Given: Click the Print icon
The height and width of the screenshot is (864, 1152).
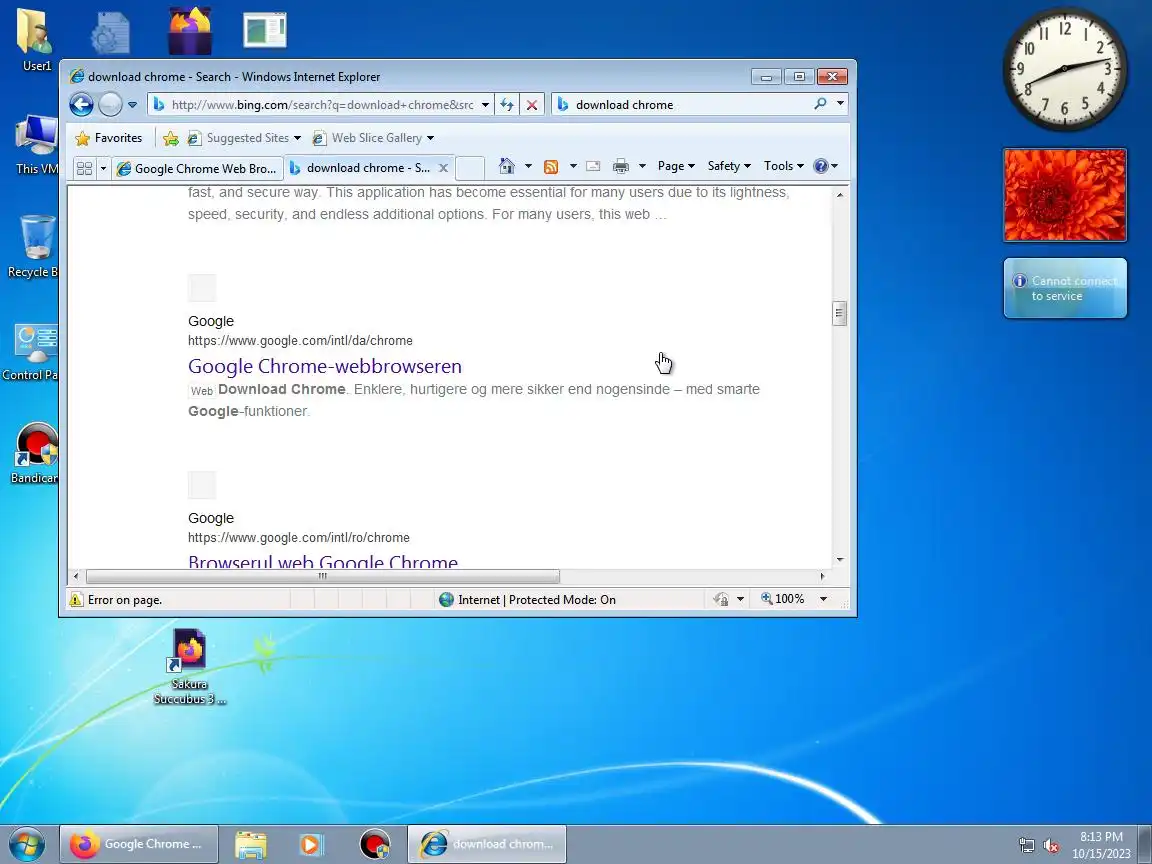Looking at the screenshot, I should (621, 166).
